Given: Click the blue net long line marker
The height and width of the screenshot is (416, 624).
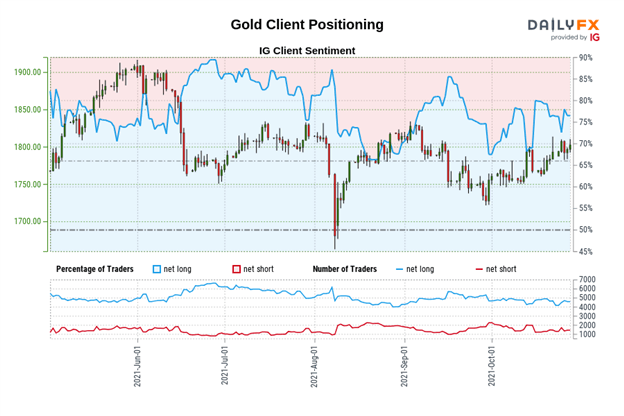Looking at the screenshot, I should point(400,270).
